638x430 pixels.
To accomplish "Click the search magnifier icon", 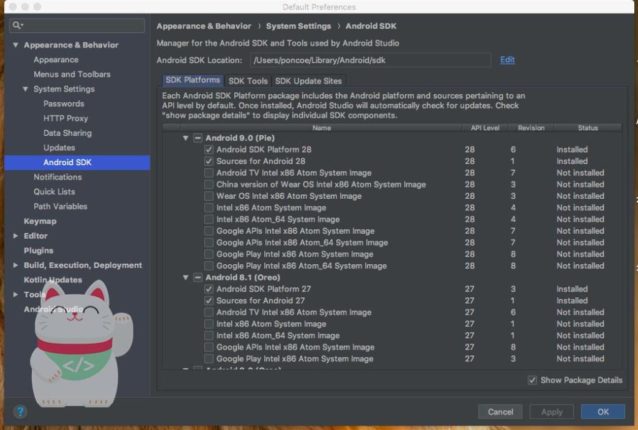I will point(19,24).
